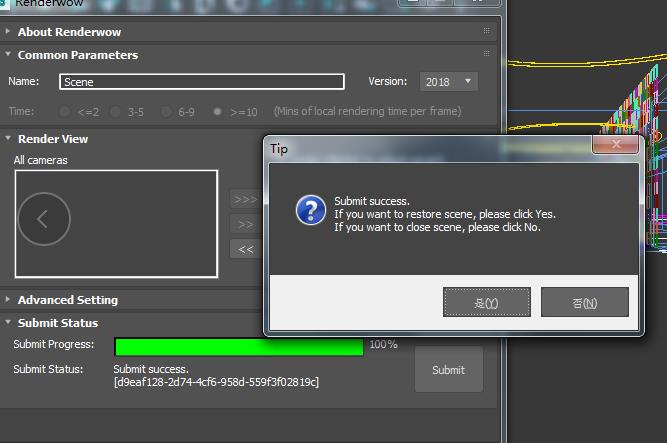Click the 'Submit success.' status text
This screenshot has height=443, width=667.
pyautogui.click(x=151, y=369)
